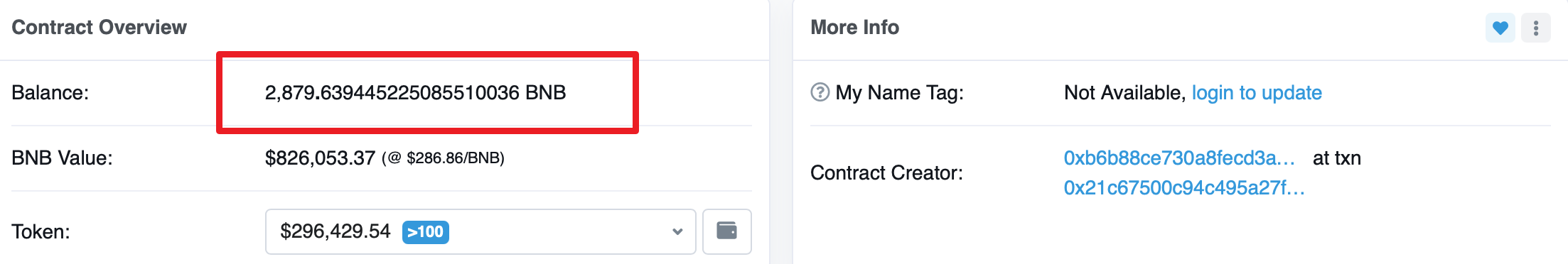Click the wallet icon beside Token dropdown
This screenshot has width=1568, height=264.
(726, 231)
